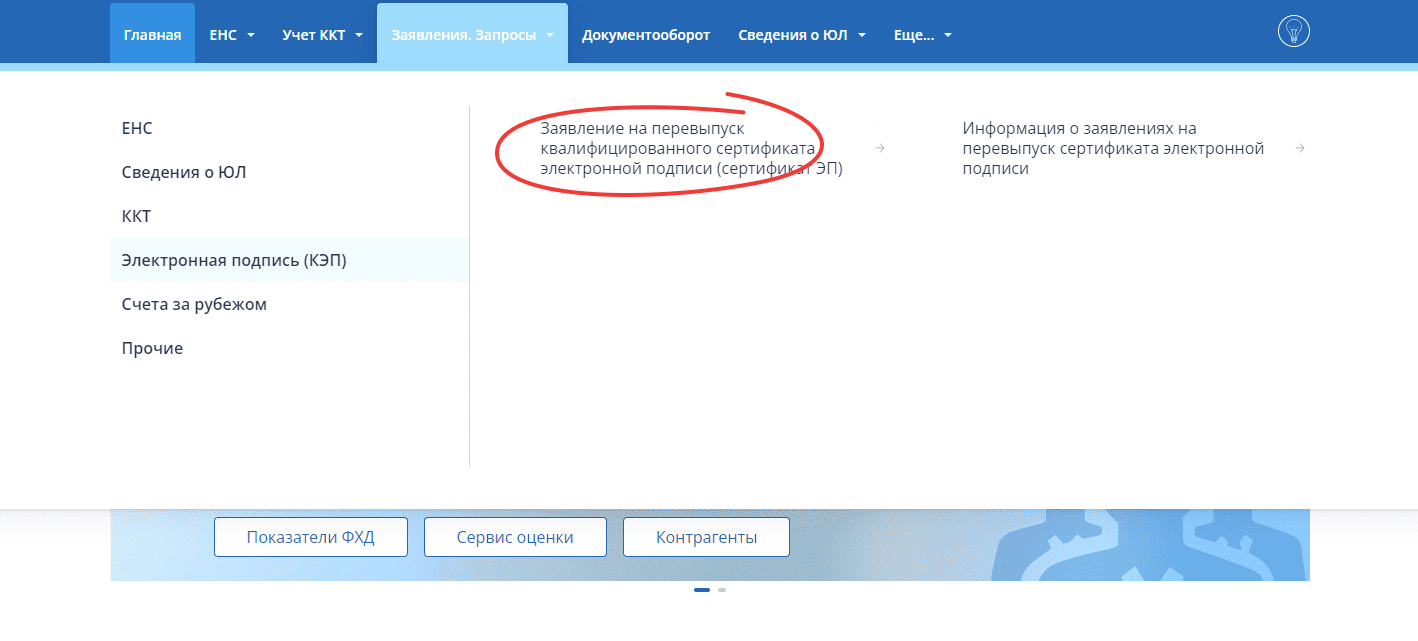Viewport: 1418px width, 641px height.
Task: Select ЕНС category in left sidebar list
Action: click(x=137, y=128)
